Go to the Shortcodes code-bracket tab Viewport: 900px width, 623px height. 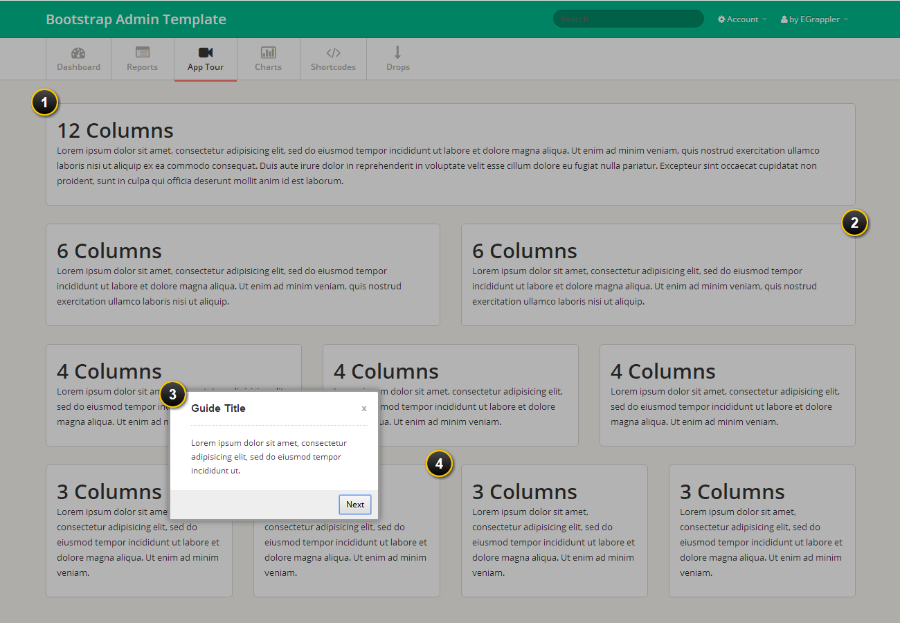click(x=333, y=59)
